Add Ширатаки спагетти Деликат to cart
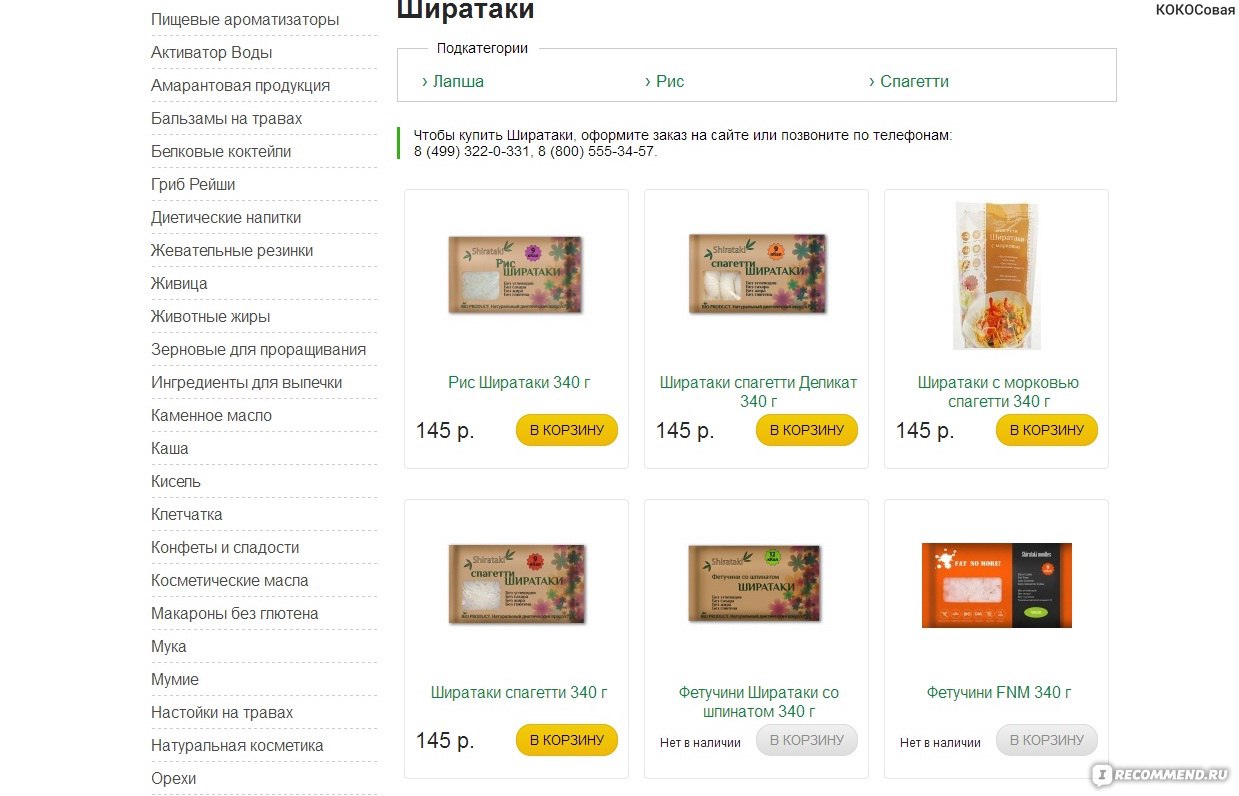 coord(807,430)
